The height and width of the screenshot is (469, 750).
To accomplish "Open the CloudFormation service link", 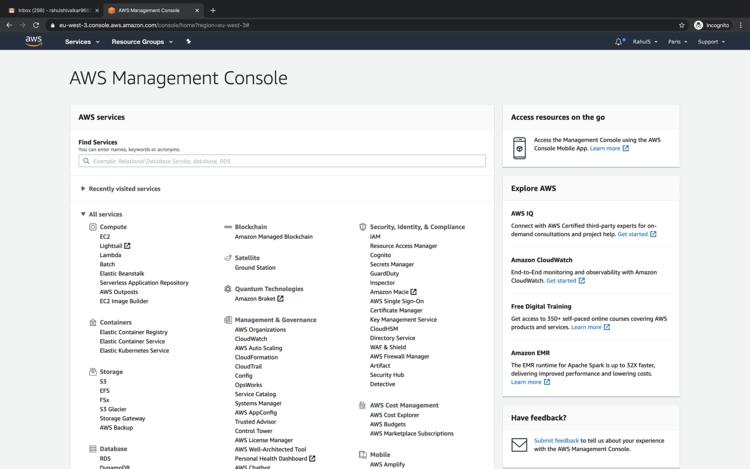I will click(x=256, y=357).
